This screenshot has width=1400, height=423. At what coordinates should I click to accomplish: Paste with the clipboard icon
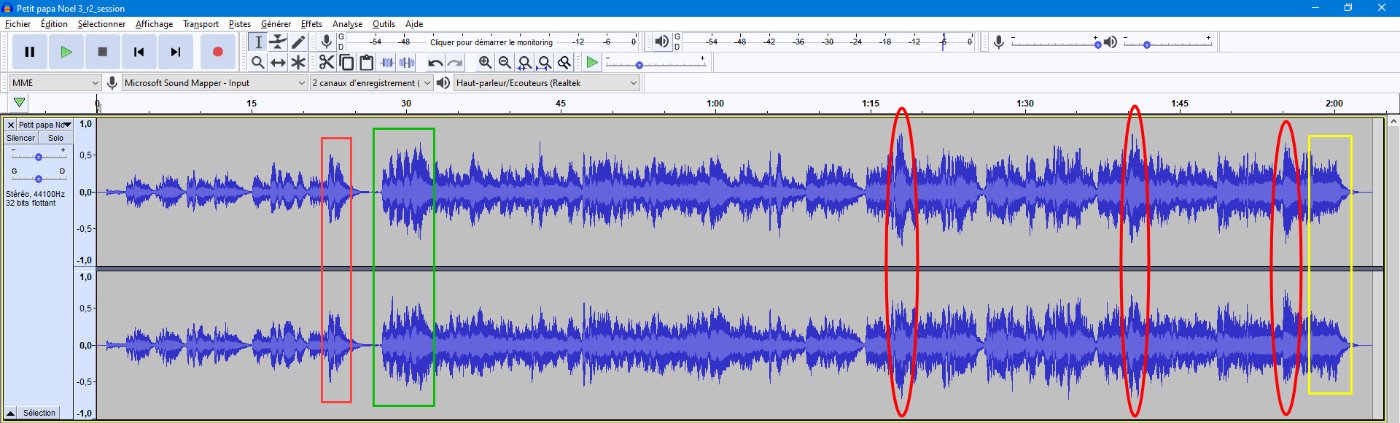coord(365,62)
